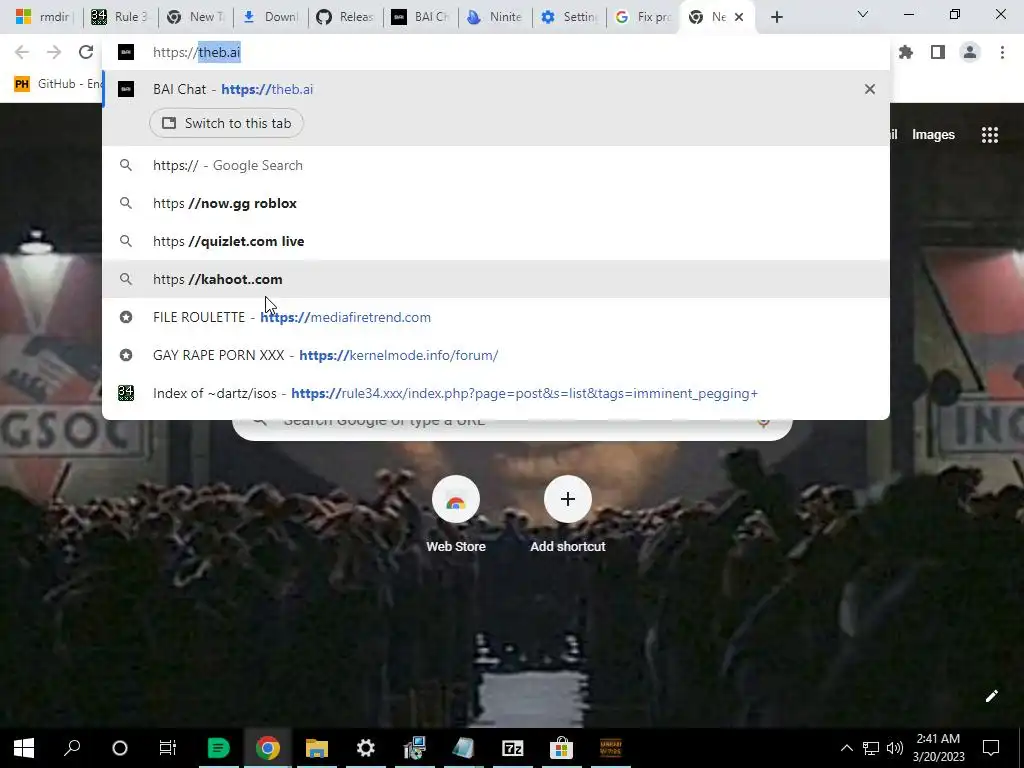Switch to the Ninite tab
The image size is (1024, 768).
(494, 17)
